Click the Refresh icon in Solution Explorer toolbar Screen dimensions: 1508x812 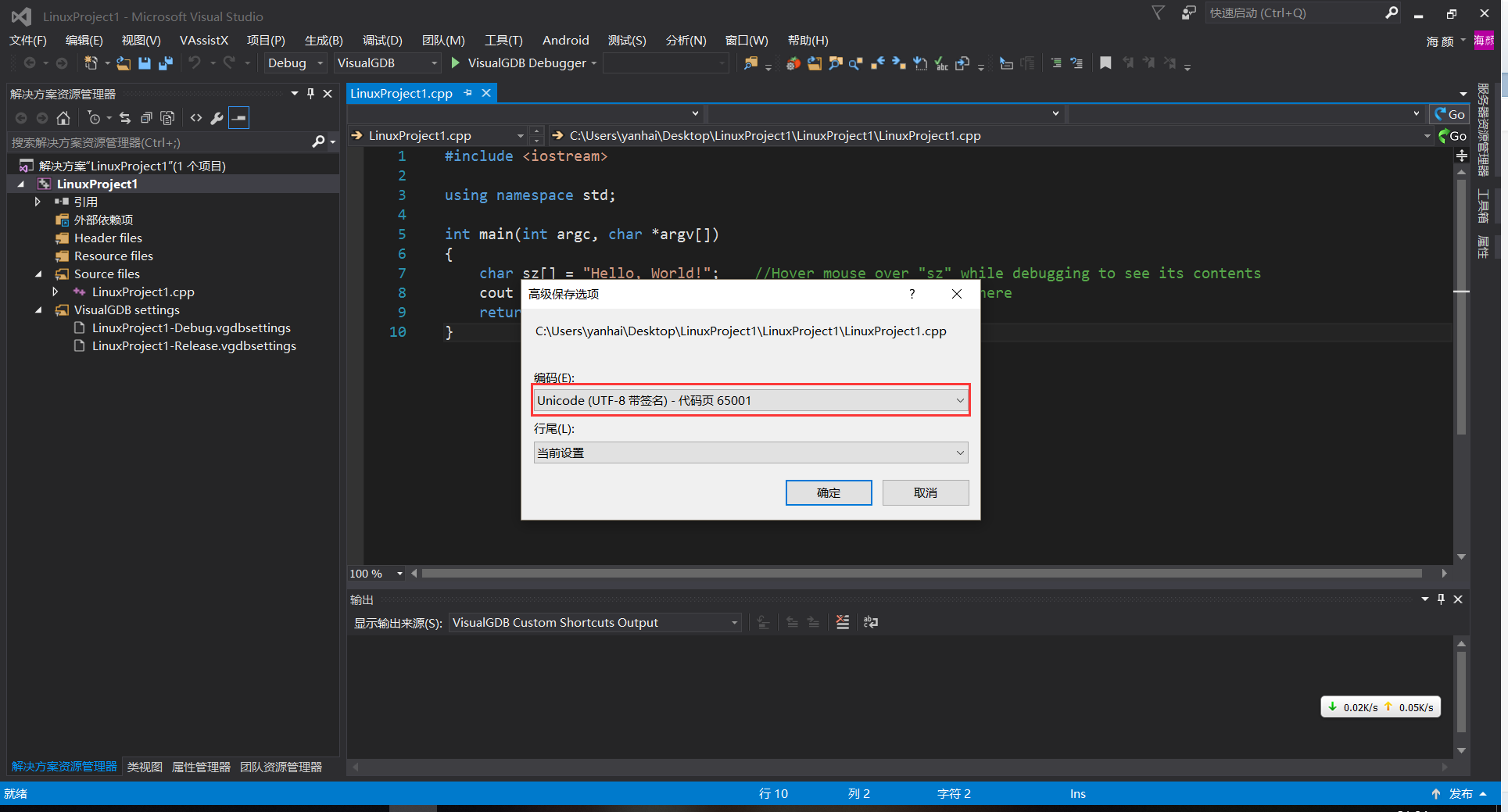pyautogui.click(x=125, y=117)
